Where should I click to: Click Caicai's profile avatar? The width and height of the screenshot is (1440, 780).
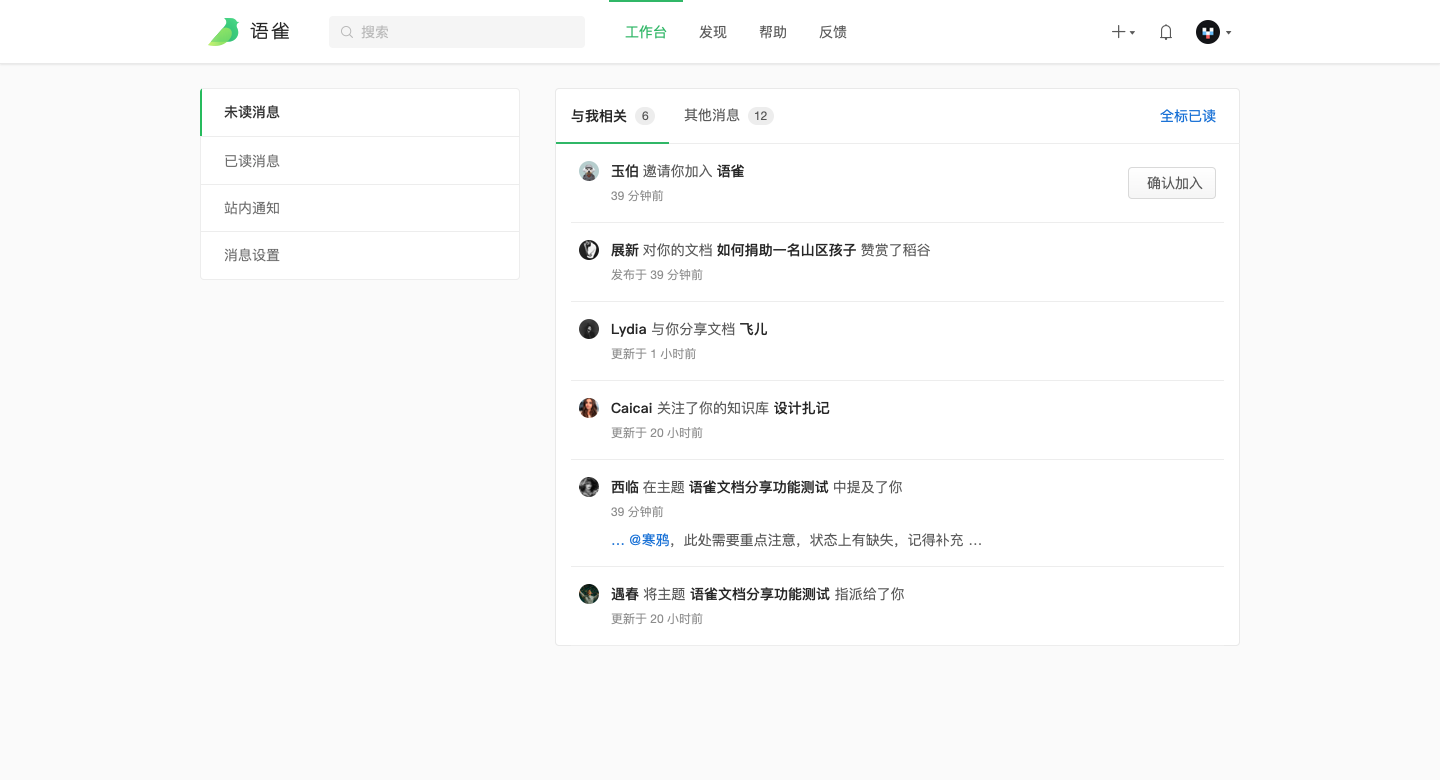tap(589, 408)
